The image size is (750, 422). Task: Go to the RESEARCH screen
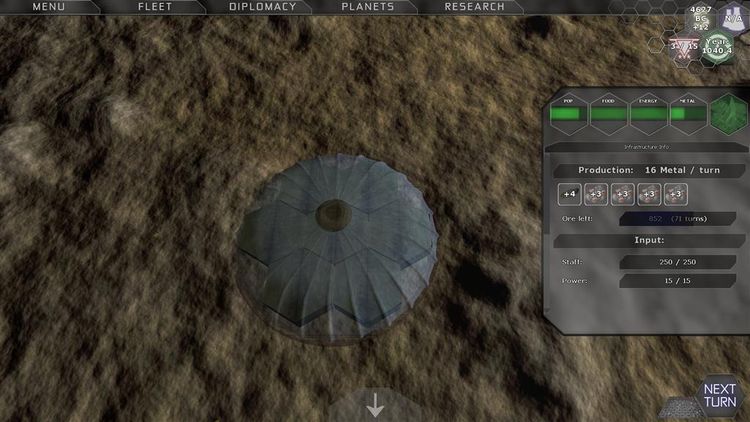(474, 7)
